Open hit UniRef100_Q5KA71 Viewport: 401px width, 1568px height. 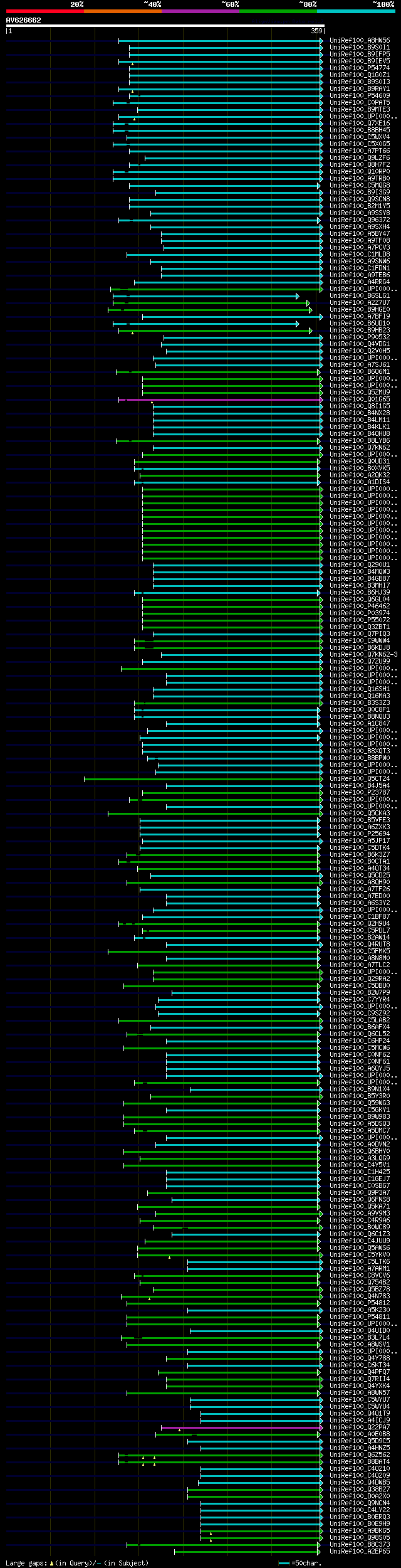coord(360,1207)
